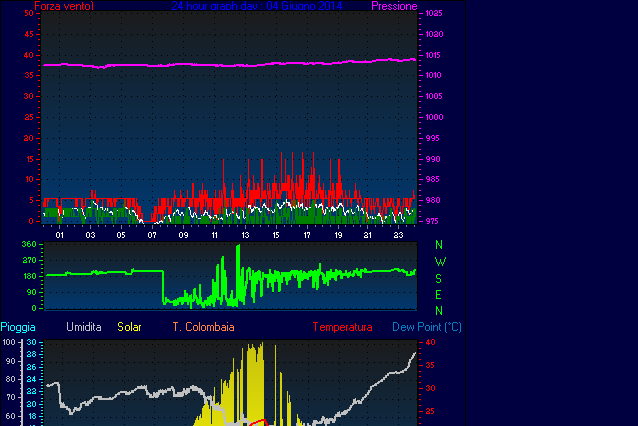Select wind direction axis value '270'
This screenshot has width=638, height=426.
pyautogui.click(x=29, y=260)
